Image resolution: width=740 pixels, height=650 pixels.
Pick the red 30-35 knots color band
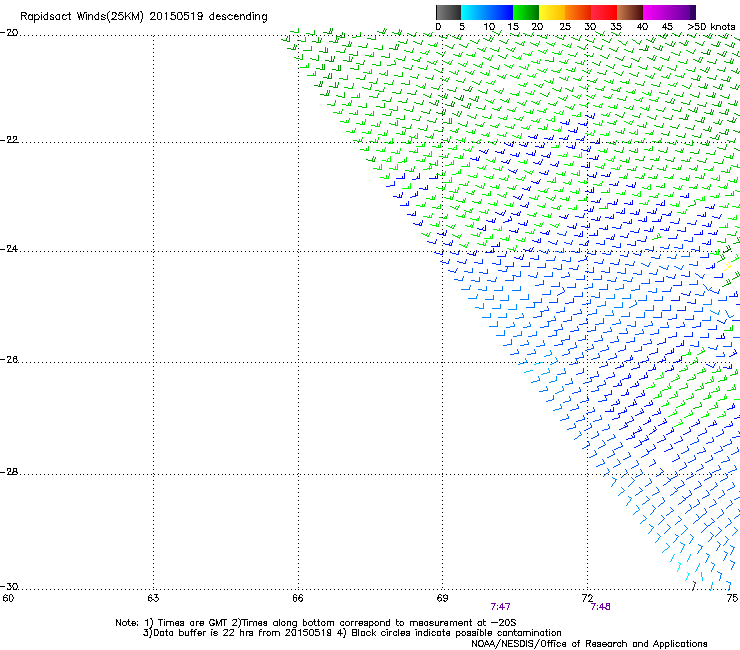[604, 12]
